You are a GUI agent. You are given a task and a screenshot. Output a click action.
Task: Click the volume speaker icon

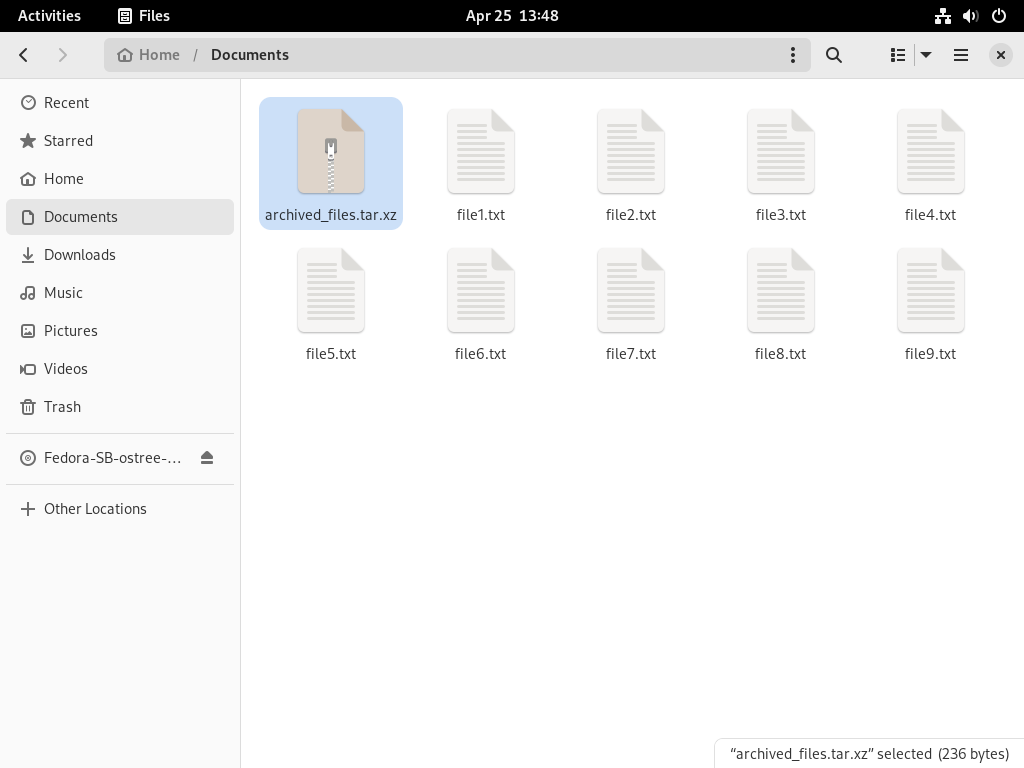pos(970,16)
